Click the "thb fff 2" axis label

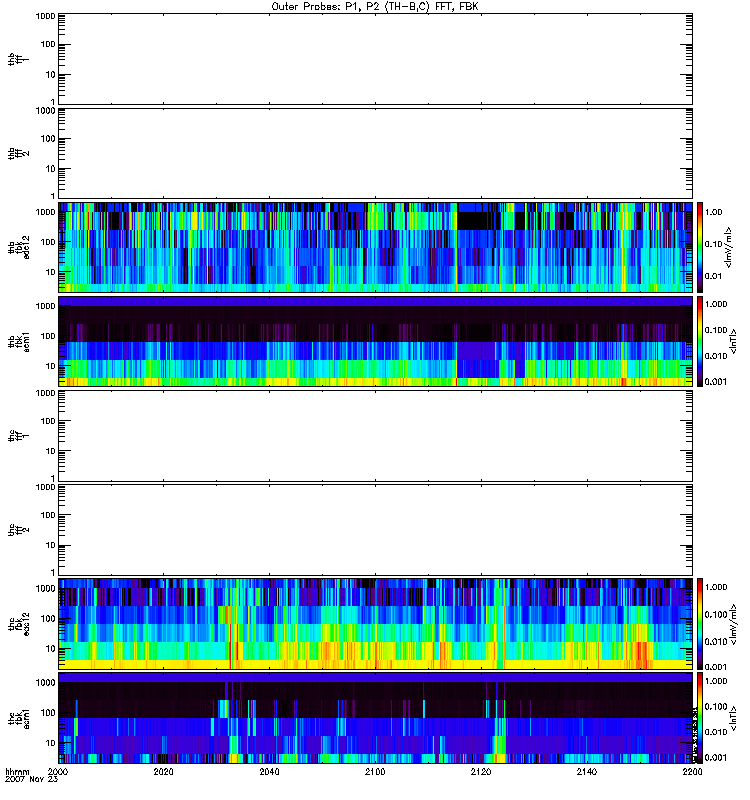coord(18,154)
